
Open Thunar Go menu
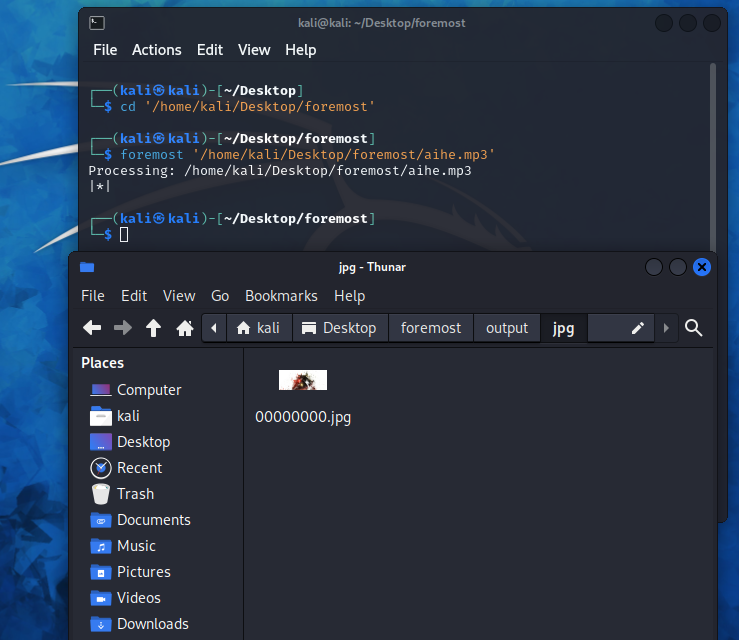pyautogui.click(x=220, y=296)
